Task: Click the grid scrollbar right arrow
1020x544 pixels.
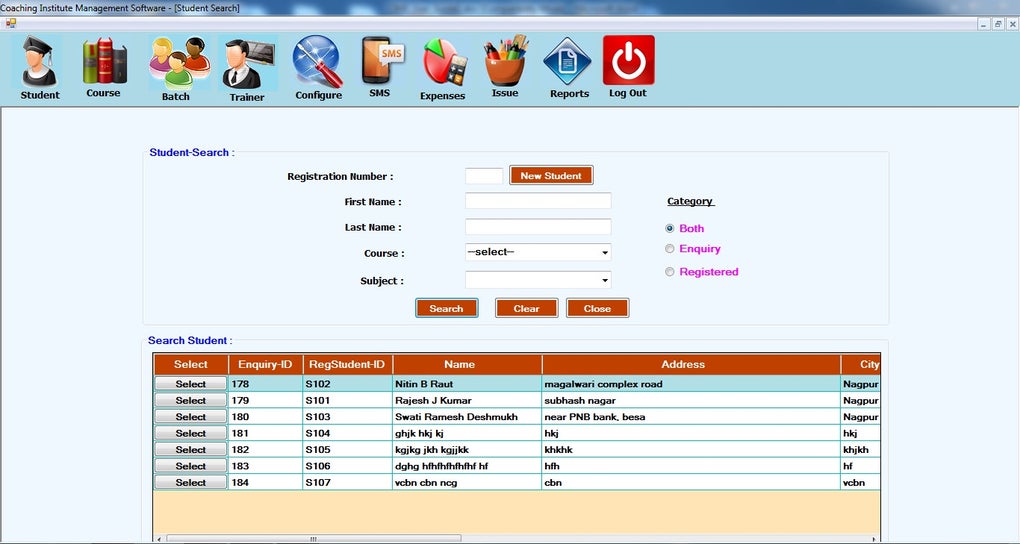Action: tap(875, 539)
